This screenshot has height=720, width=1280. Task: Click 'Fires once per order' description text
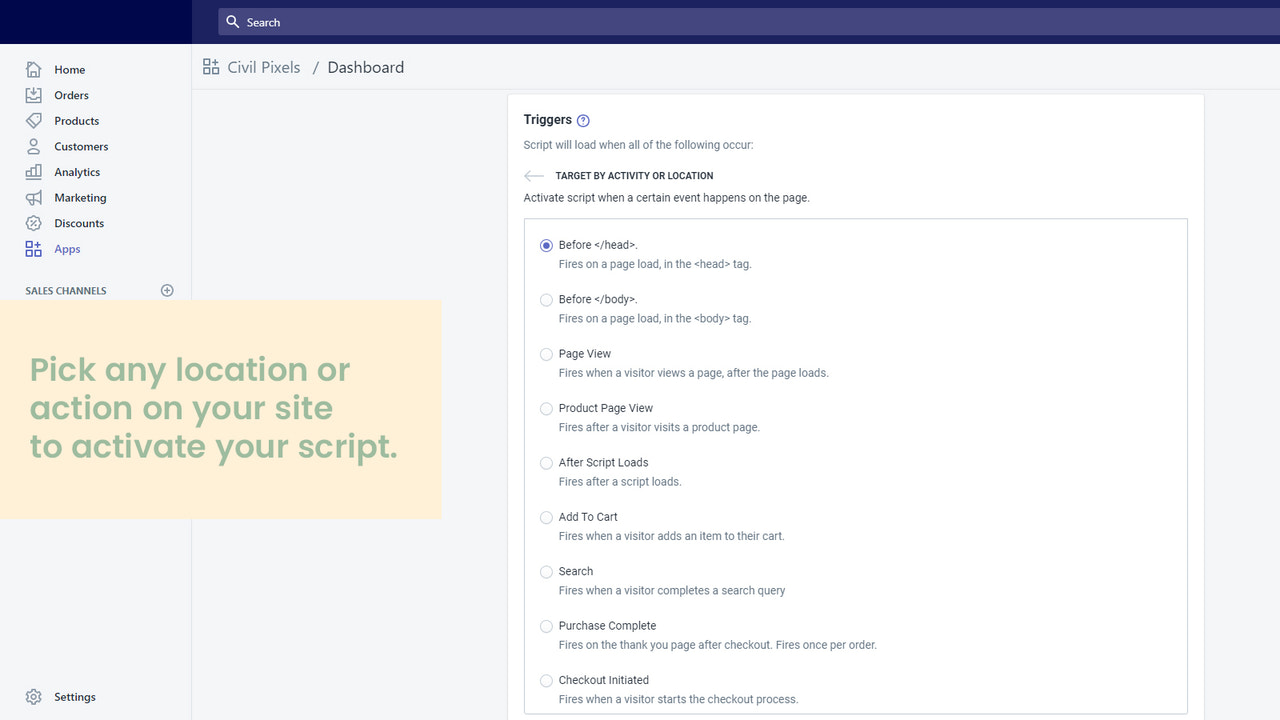point(824,645)
